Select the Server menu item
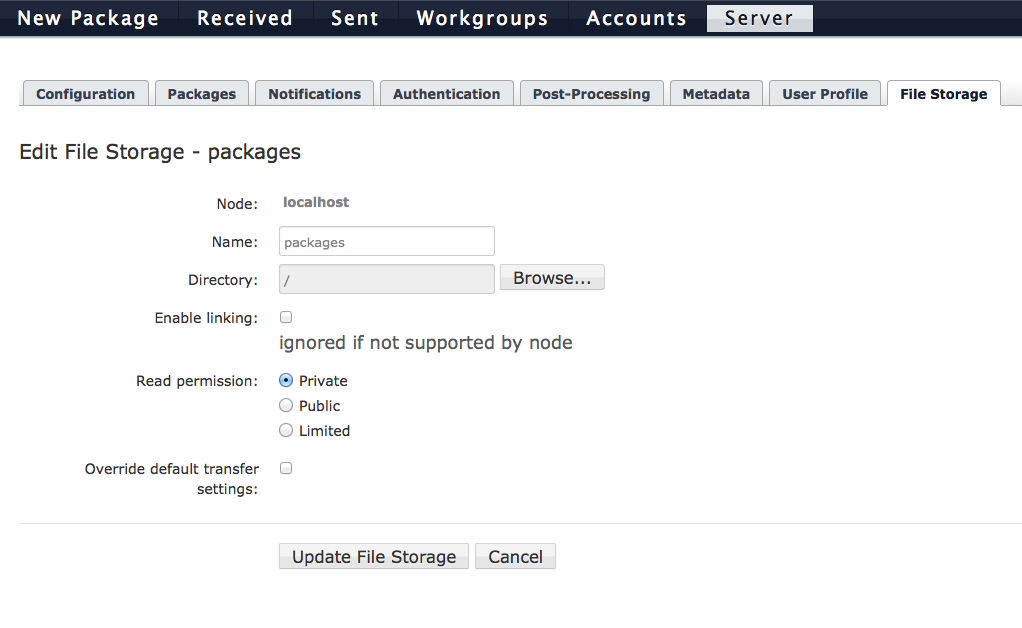1022x628 pixels. (759, 18)
